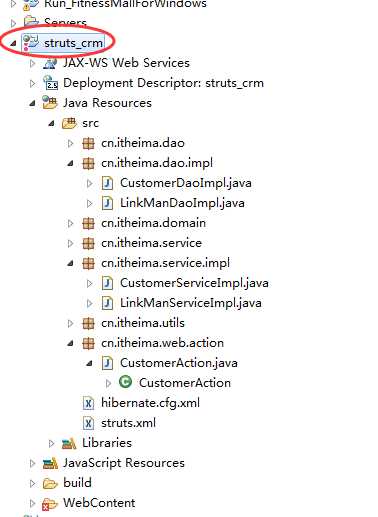Select the 'CustomerDaoImpl.java' text
Image resolution: width=378 pixels, height=517 pixels.
tap(186, 183)
